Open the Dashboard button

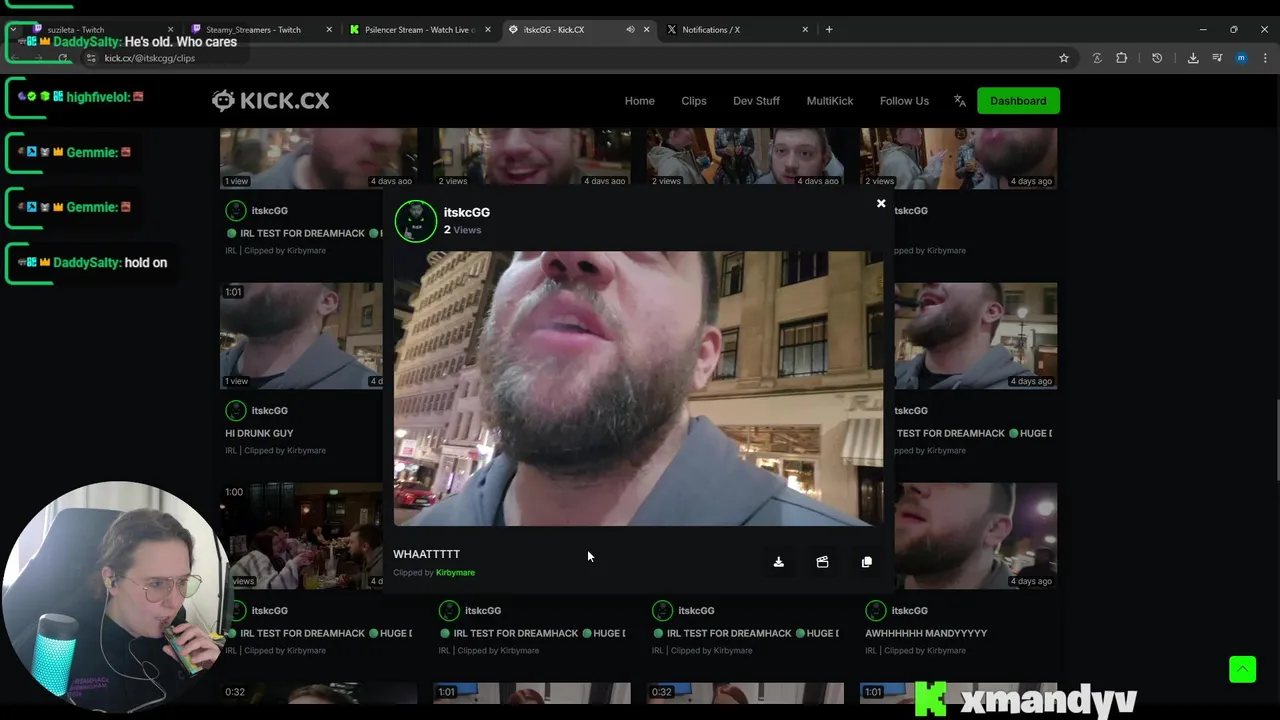point(1018,101)
